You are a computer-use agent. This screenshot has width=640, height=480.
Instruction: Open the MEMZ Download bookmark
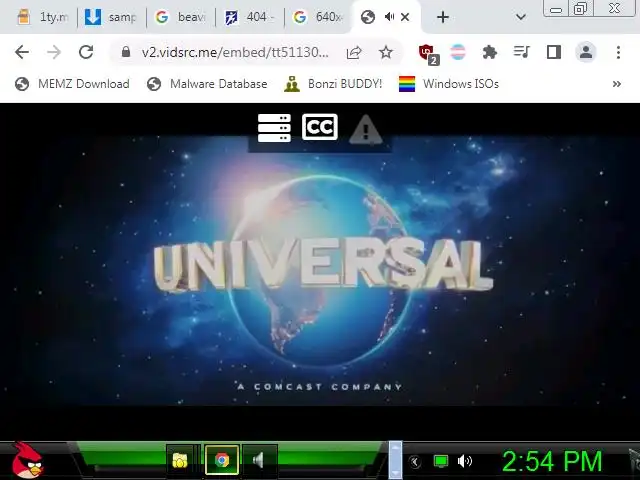[x=72, y=84]
